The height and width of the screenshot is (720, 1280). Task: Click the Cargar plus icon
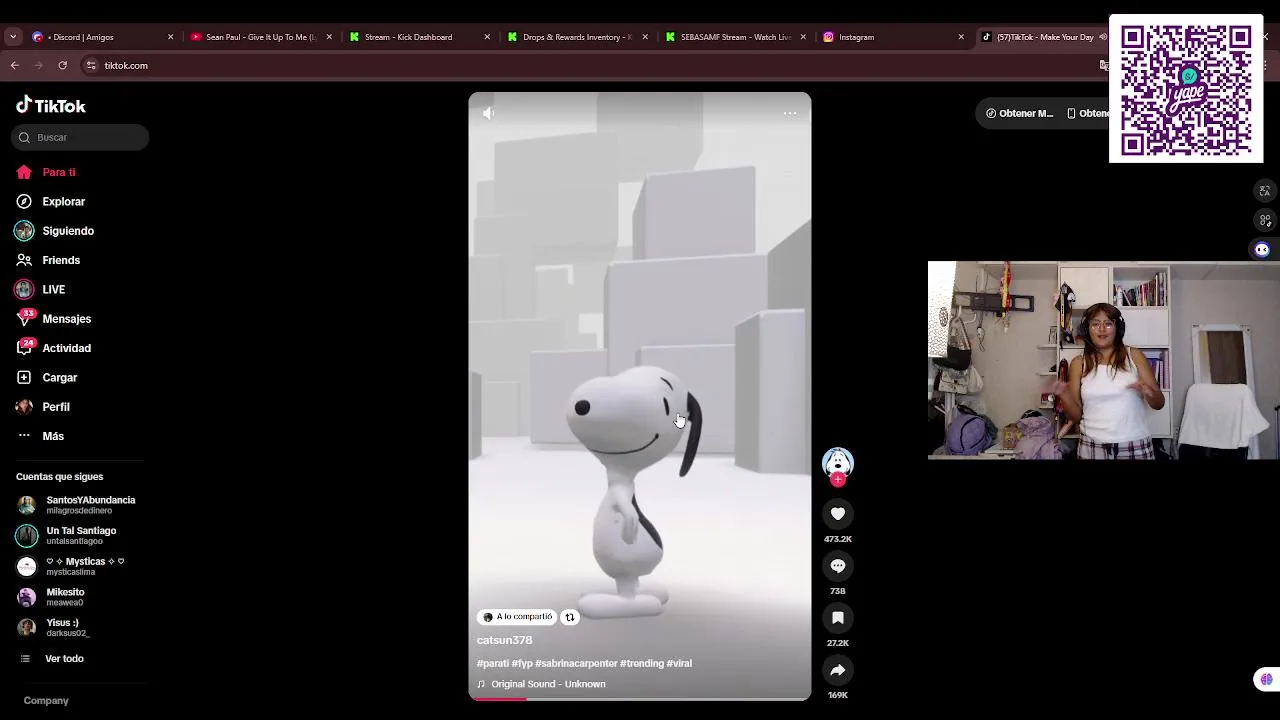24,377
